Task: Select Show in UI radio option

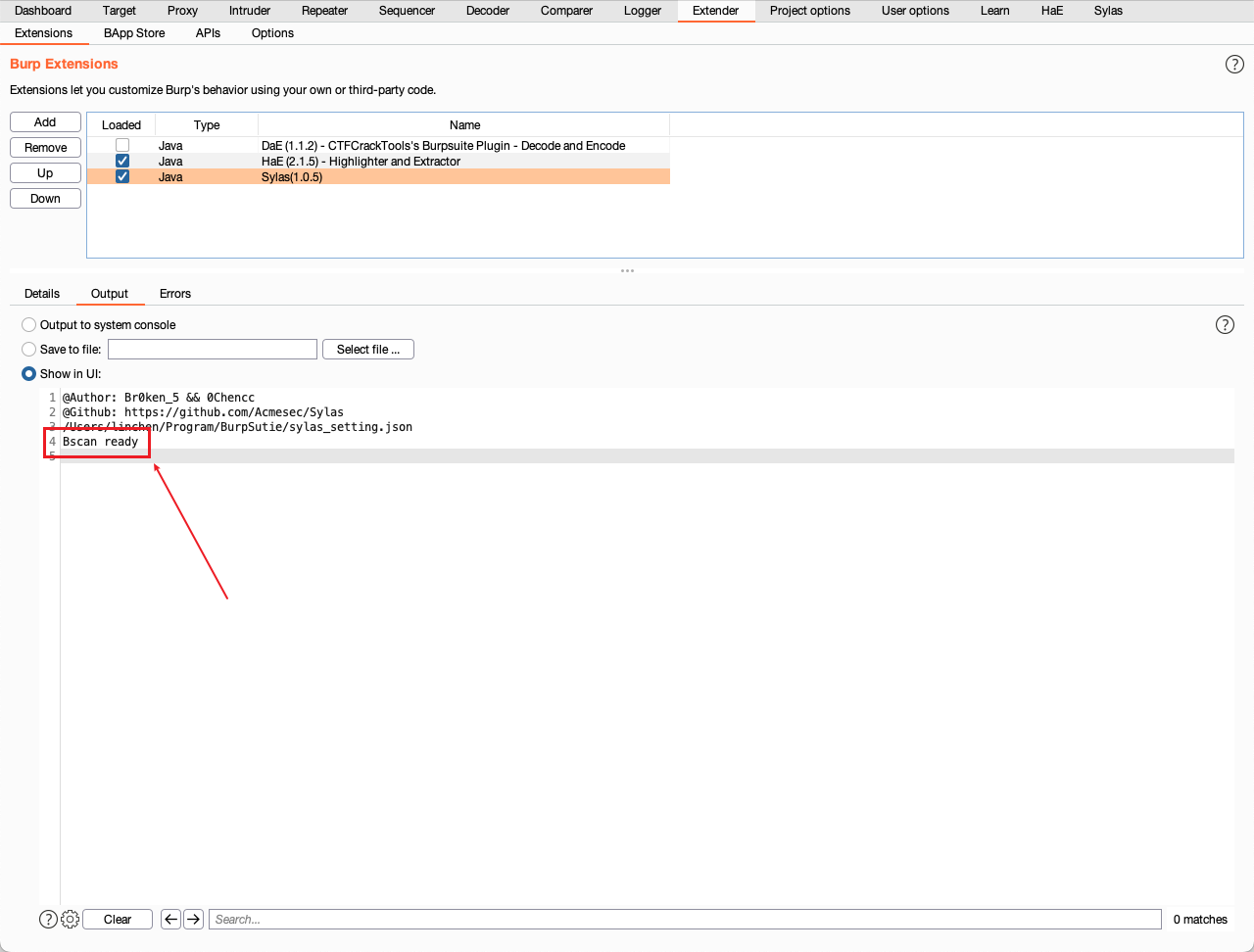Action: [29, 373]
